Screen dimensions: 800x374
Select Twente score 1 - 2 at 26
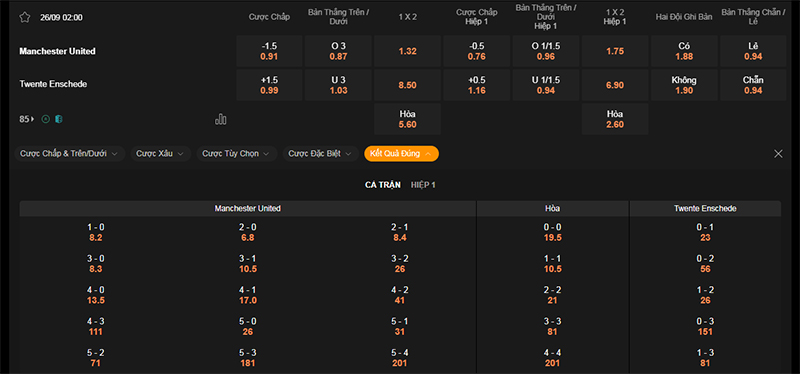coord(705,295)
